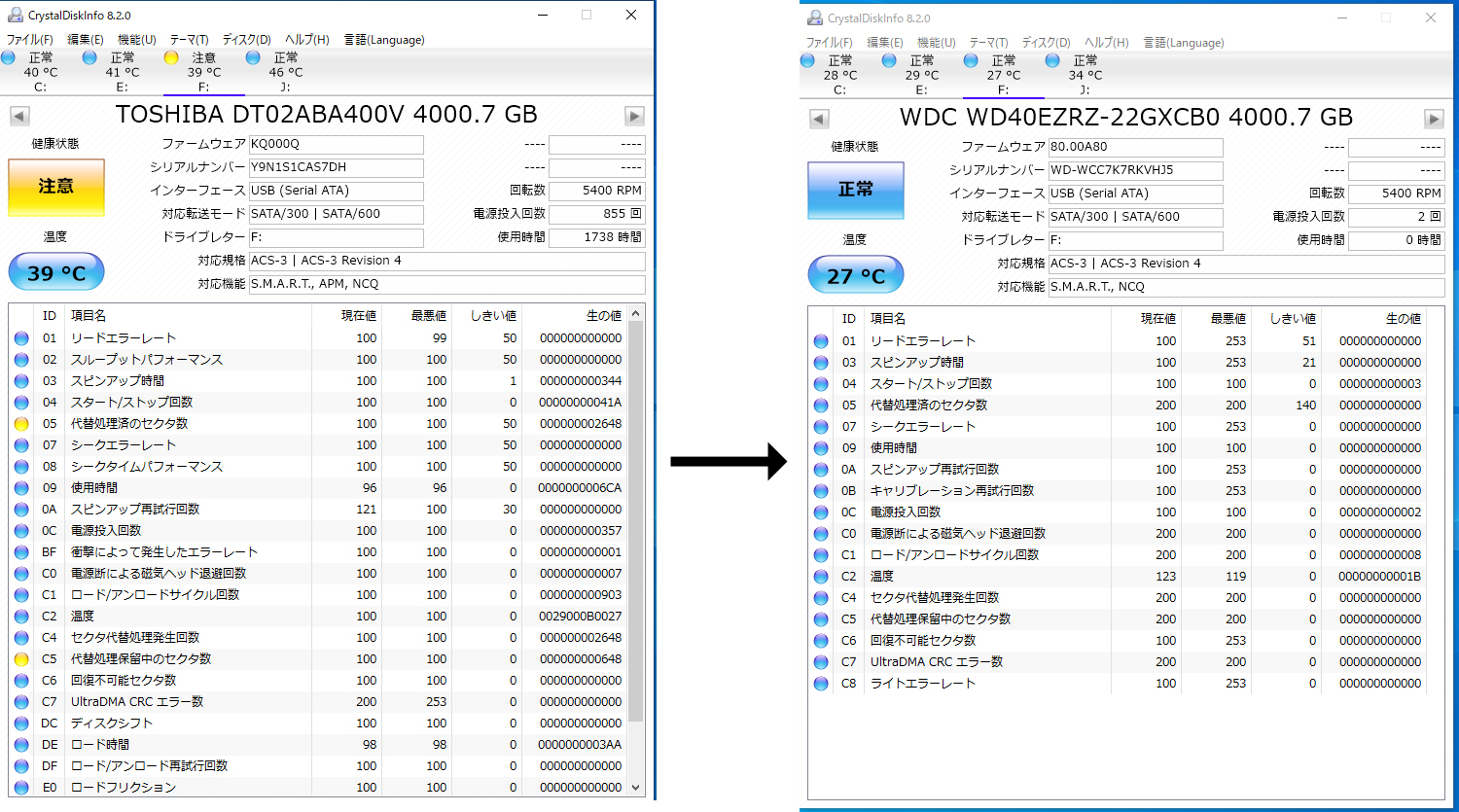
Task: Click yellow status icon for ID 05 row
Action: [x=21, y=424]
